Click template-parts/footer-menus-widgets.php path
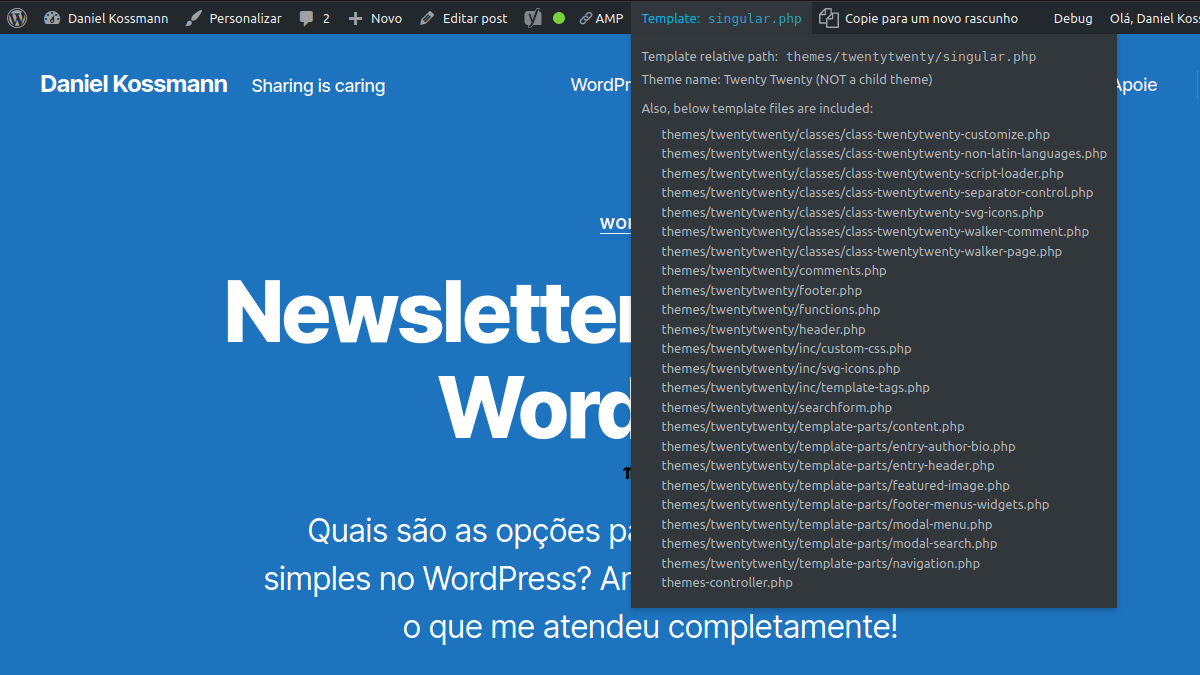 coord(855,505)
